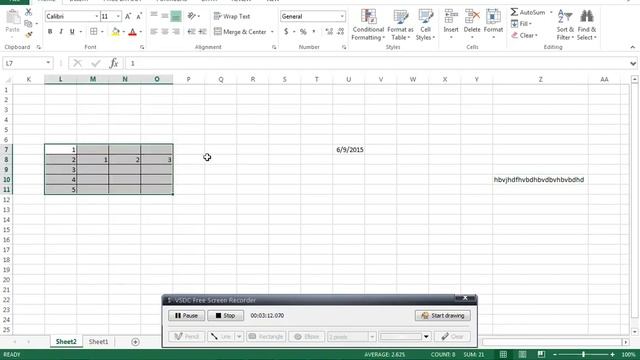The width and height of the screenshot is (640, 360).
Task: Decrease font size with the small A icon
Action: click(139, 16)
